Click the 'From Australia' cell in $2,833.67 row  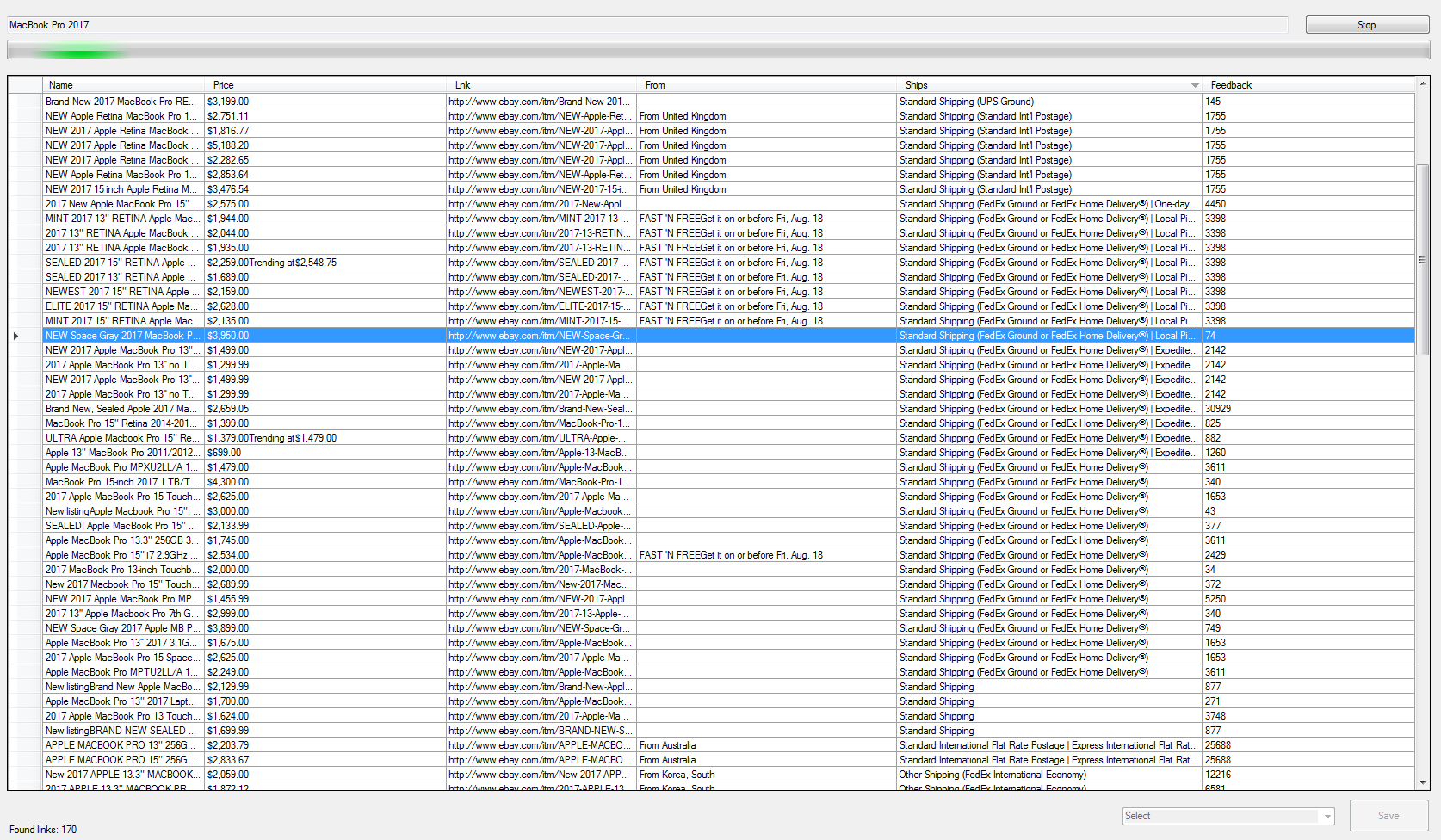767,760
